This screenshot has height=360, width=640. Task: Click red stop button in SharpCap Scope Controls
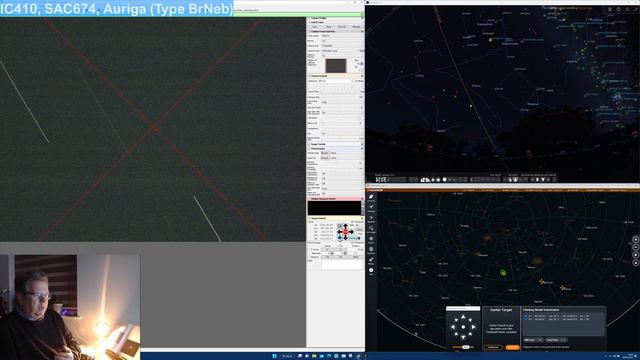345,232
